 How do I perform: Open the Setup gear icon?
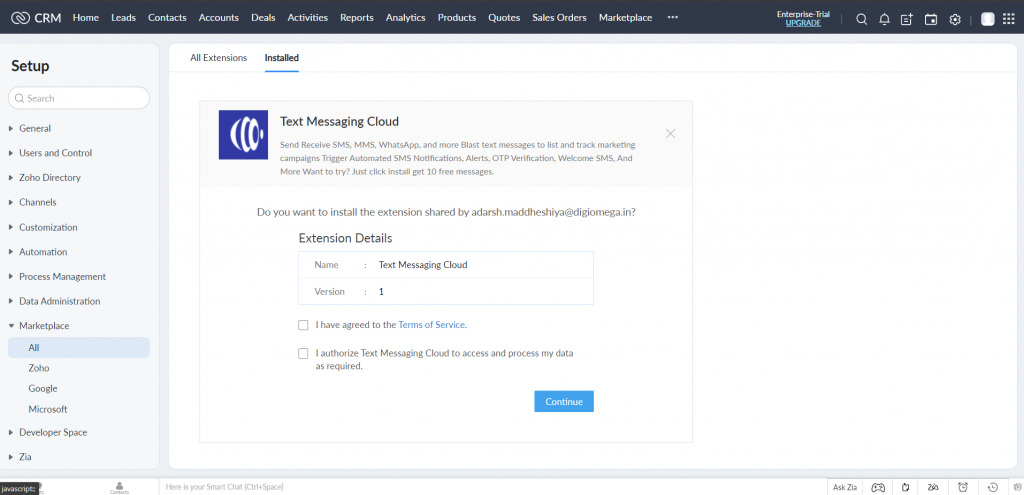pos(955,19)
